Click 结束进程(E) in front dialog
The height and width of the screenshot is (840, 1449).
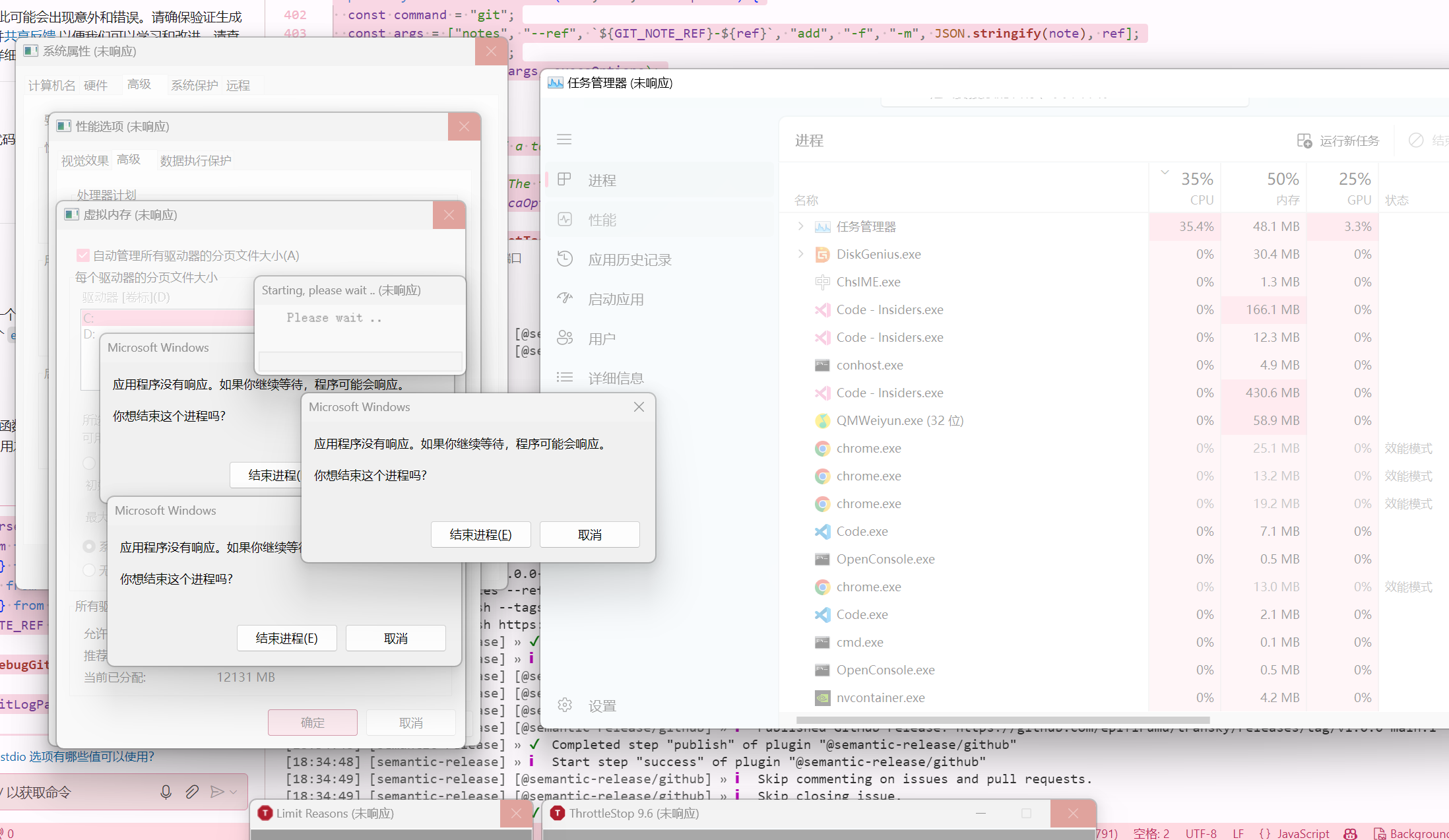coord(480,534)
